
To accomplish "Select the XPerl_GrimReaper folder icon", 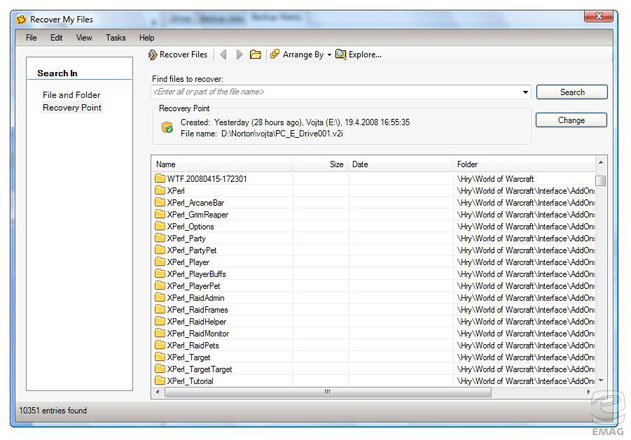I will click(x=160, y=214).
